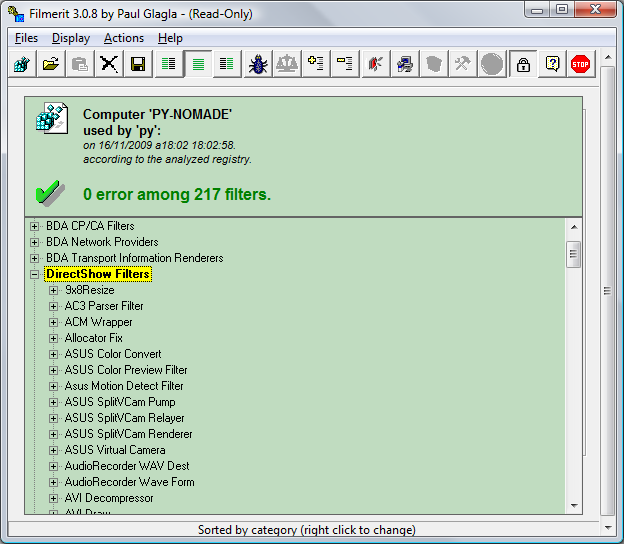Select the ASUS SplitVCam Renderer item
Screen dimensions: 624x544
[x=128, y=434]
